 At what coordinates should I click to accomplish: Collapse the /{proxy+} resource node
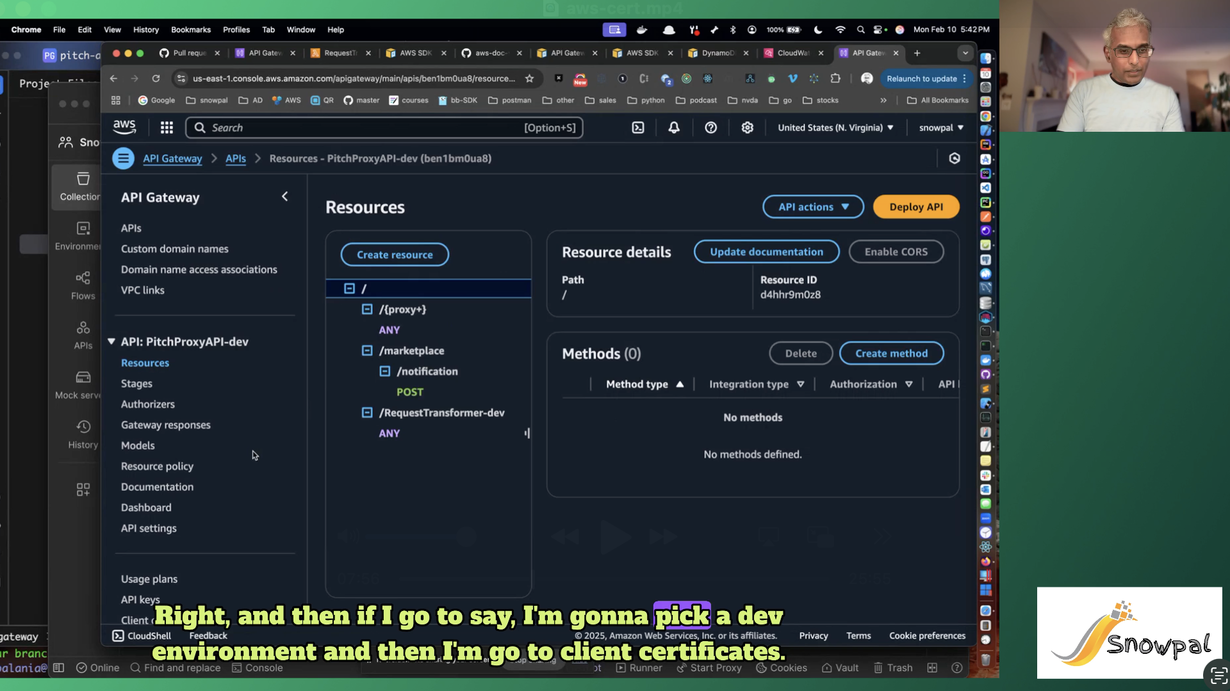tap(367, 310)
